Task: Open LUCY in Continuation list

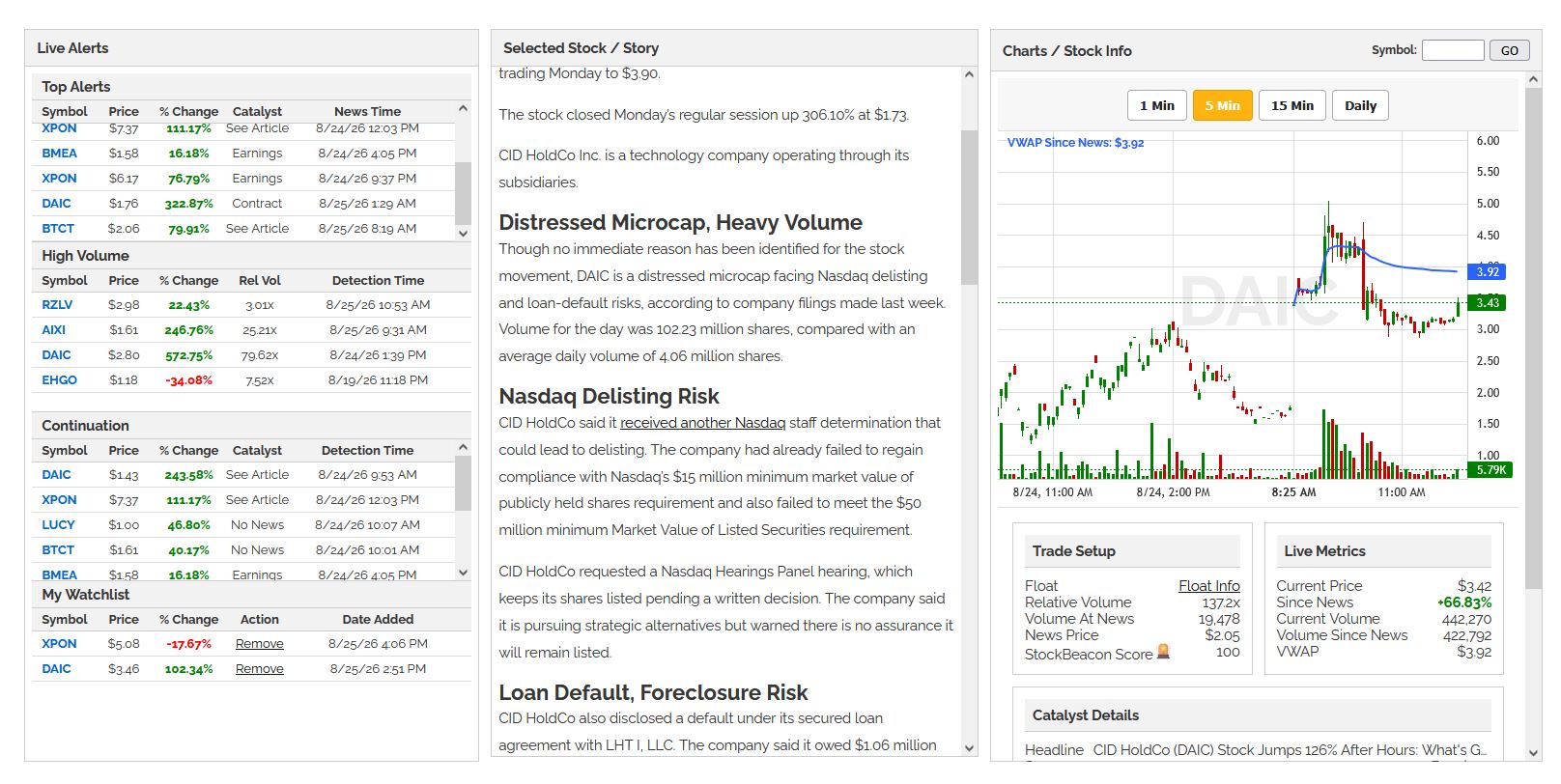Action: pos(58,524)
